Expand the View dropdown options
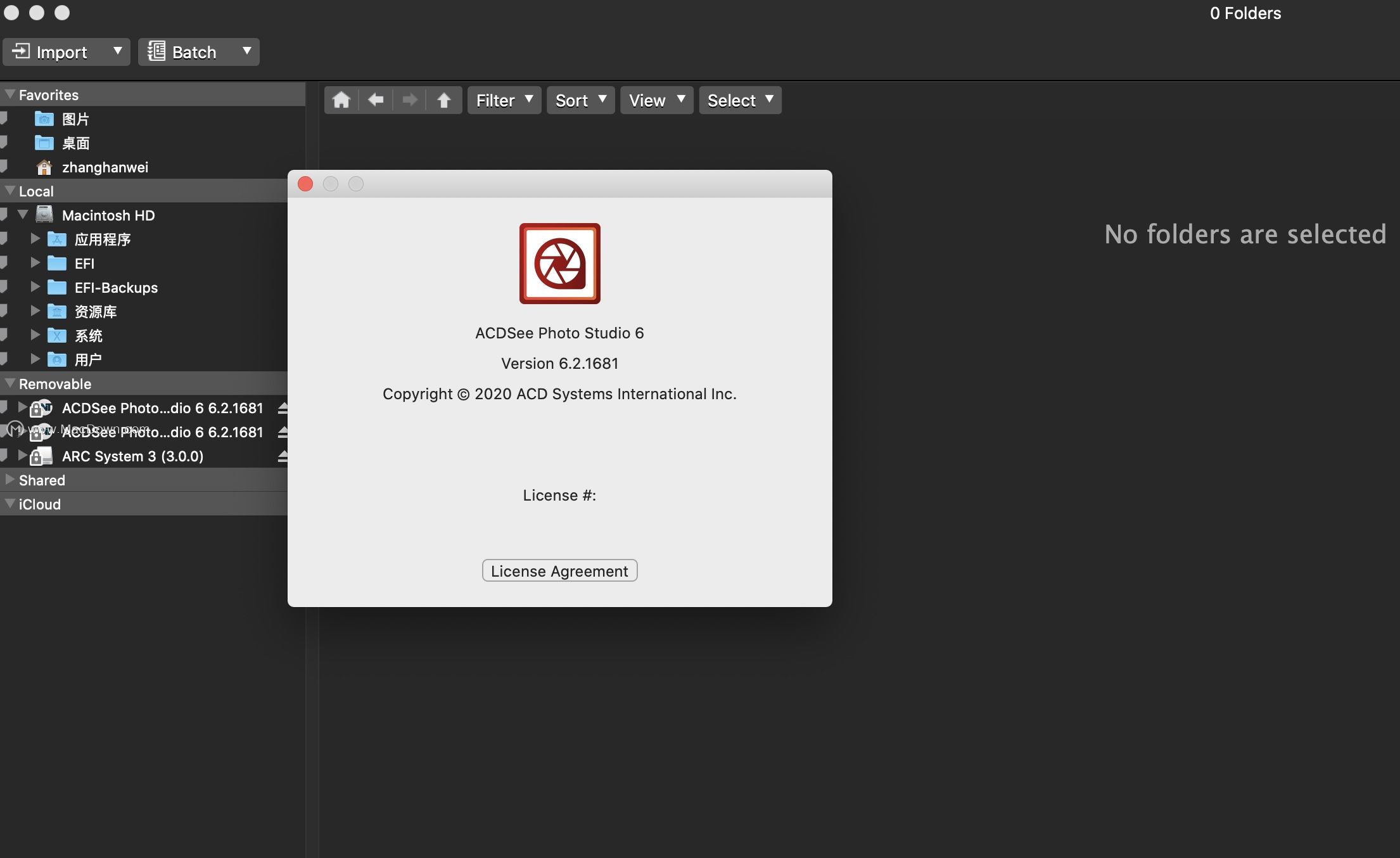 [655, 98]
